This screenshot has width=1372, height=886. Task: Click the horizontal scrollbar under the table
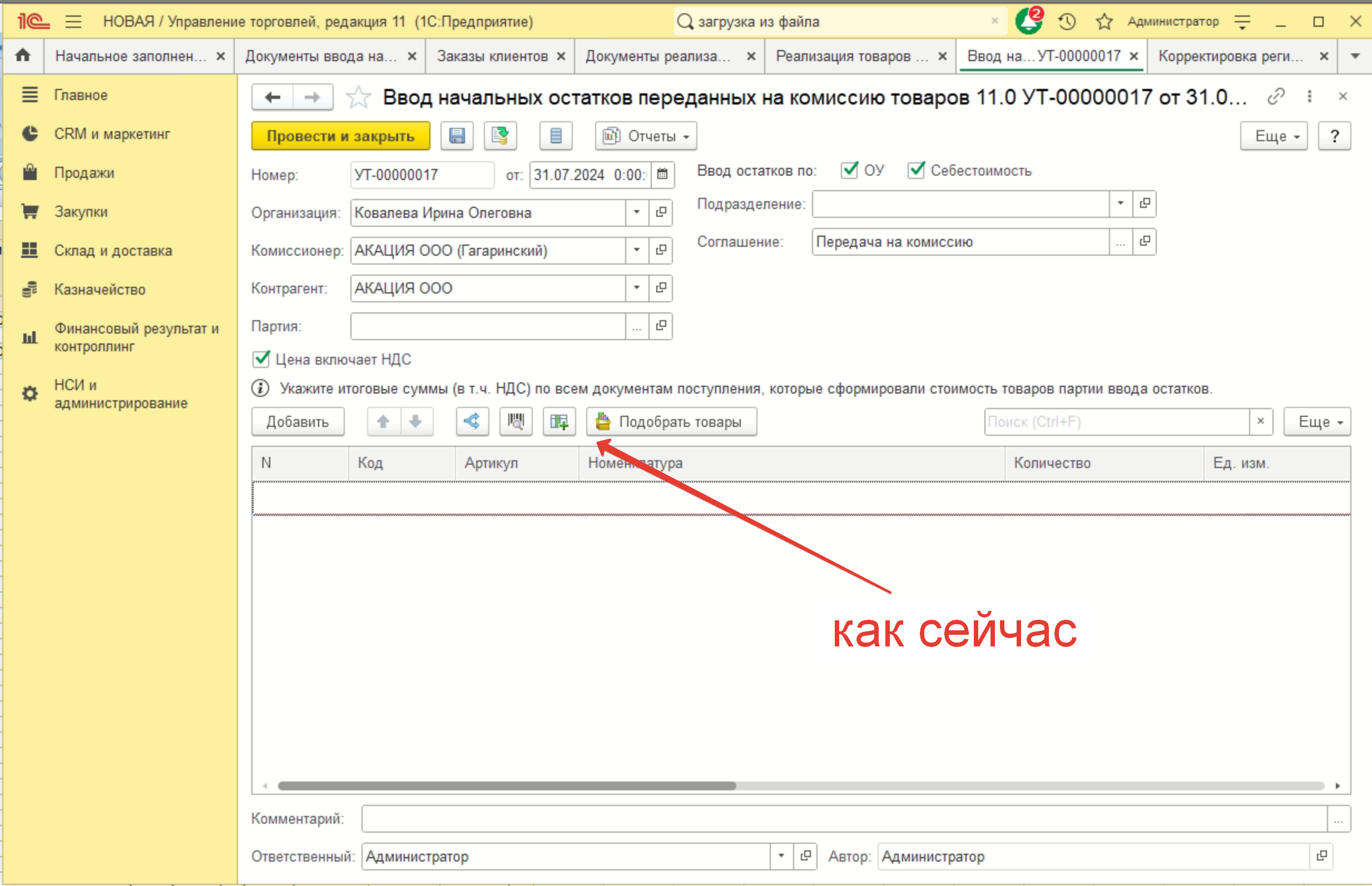point(507,785)
